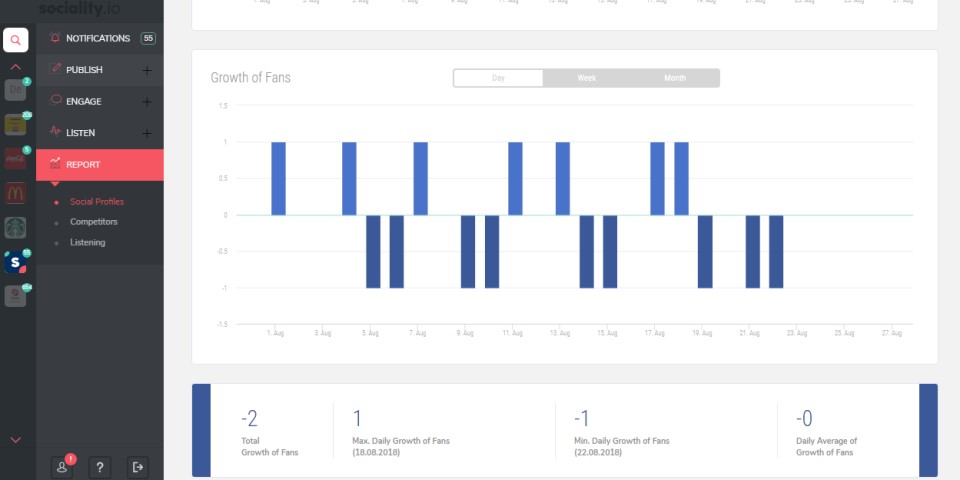Open the user account icon at bottom
The image size is (960, 480).
click(x=62, y=466)
